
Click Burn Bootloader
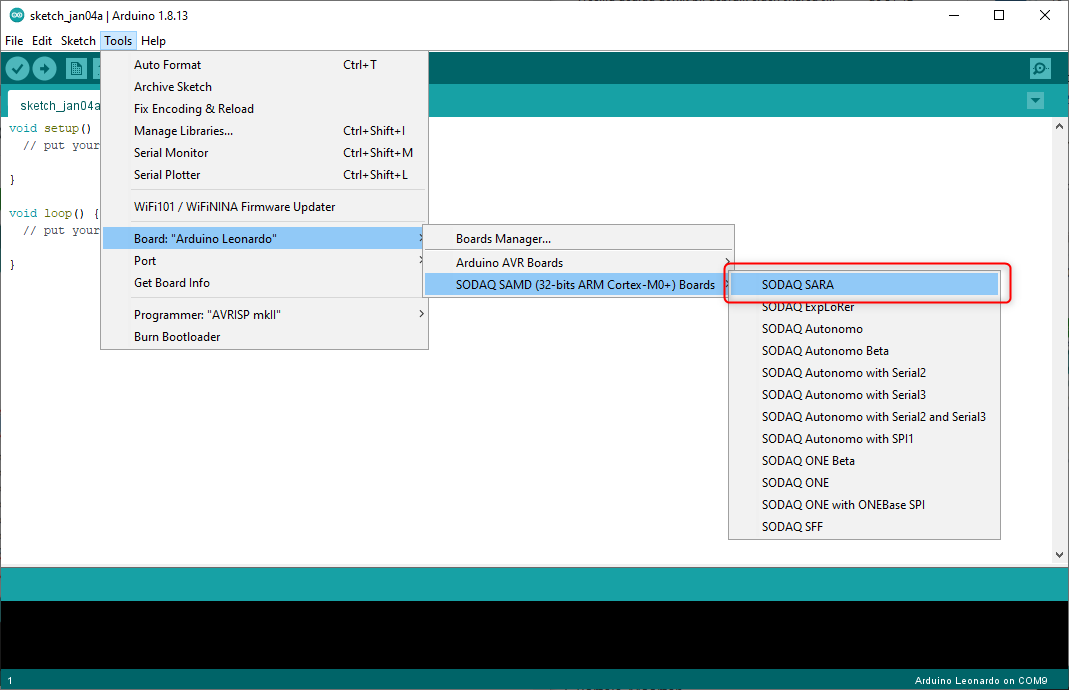point(265,337)
